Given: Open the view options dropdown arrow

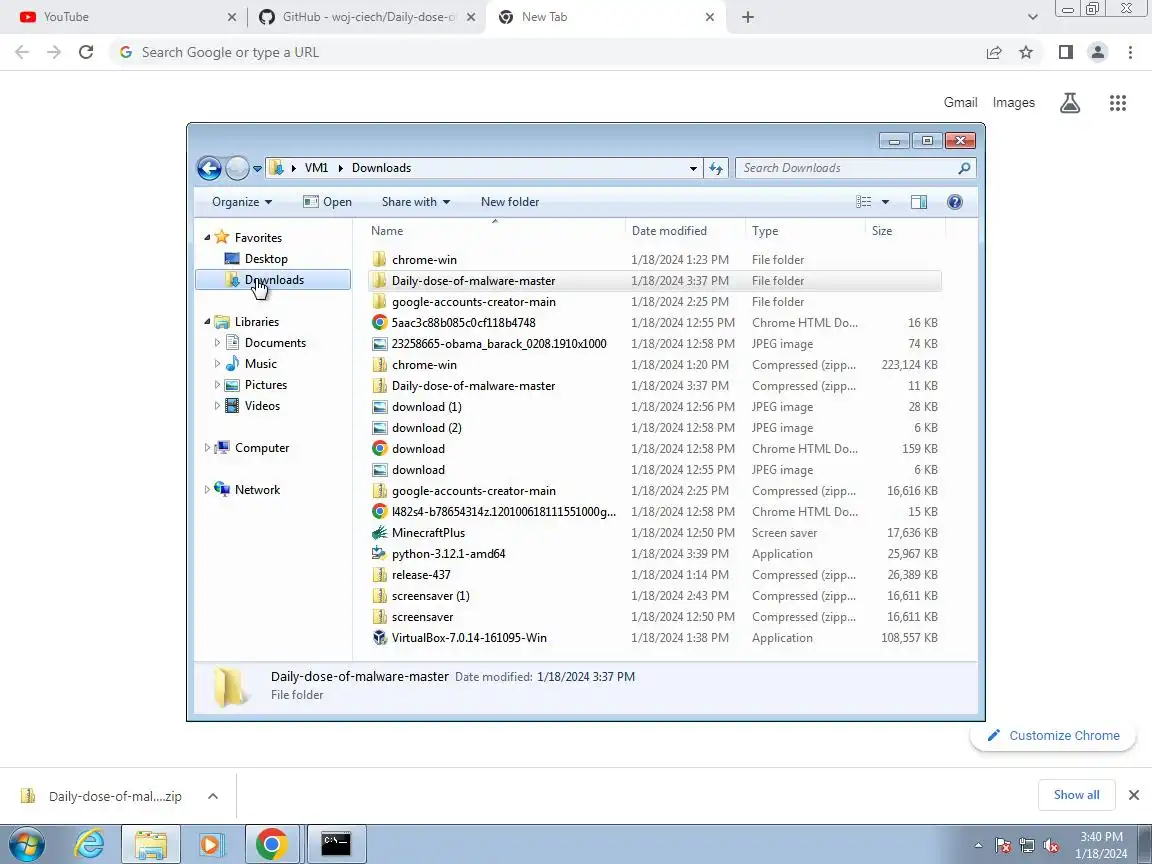Looking at the screenshot, I should (885, 202).
